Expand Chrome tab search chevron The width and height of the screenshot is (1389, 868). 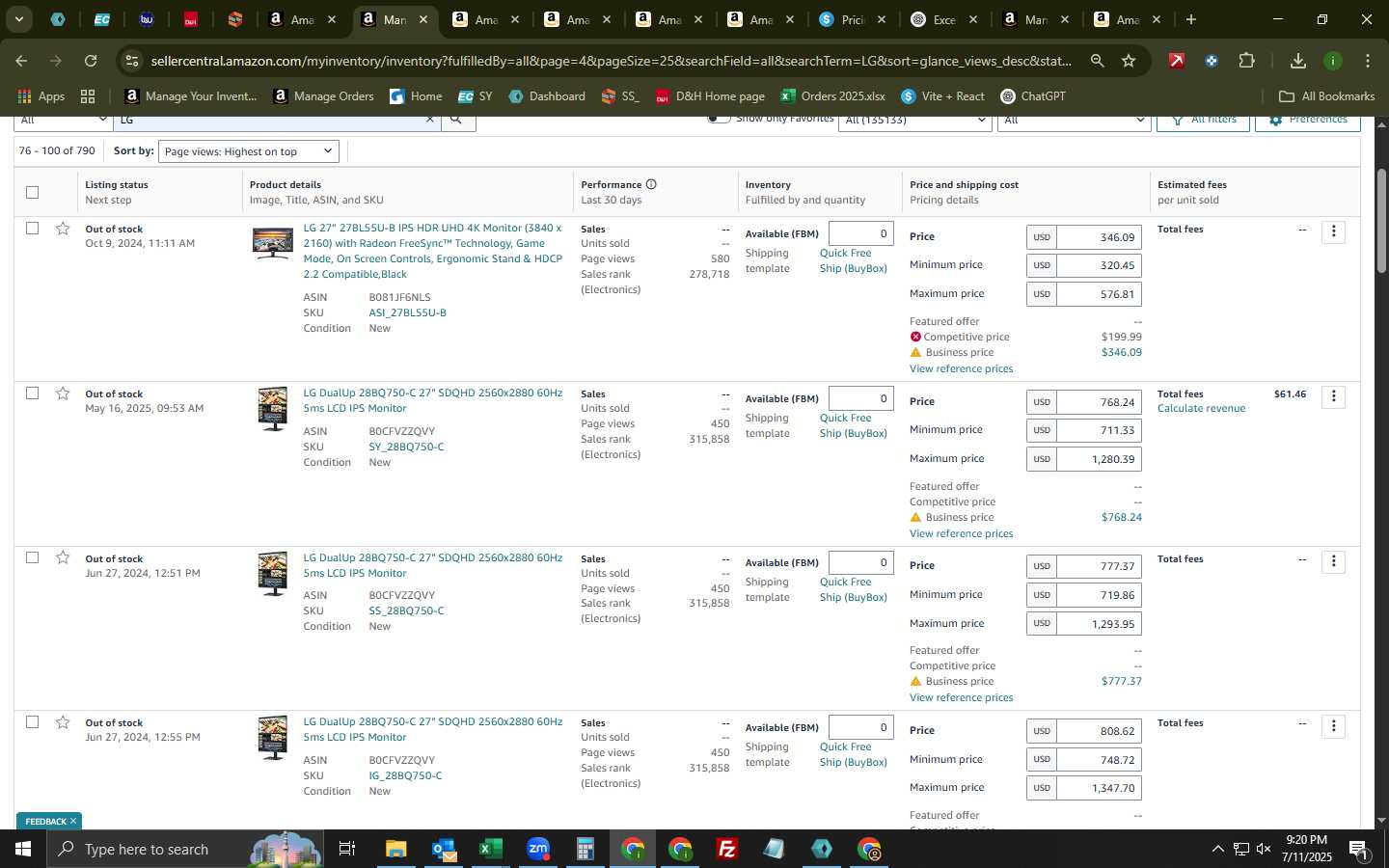pos(18,19)
